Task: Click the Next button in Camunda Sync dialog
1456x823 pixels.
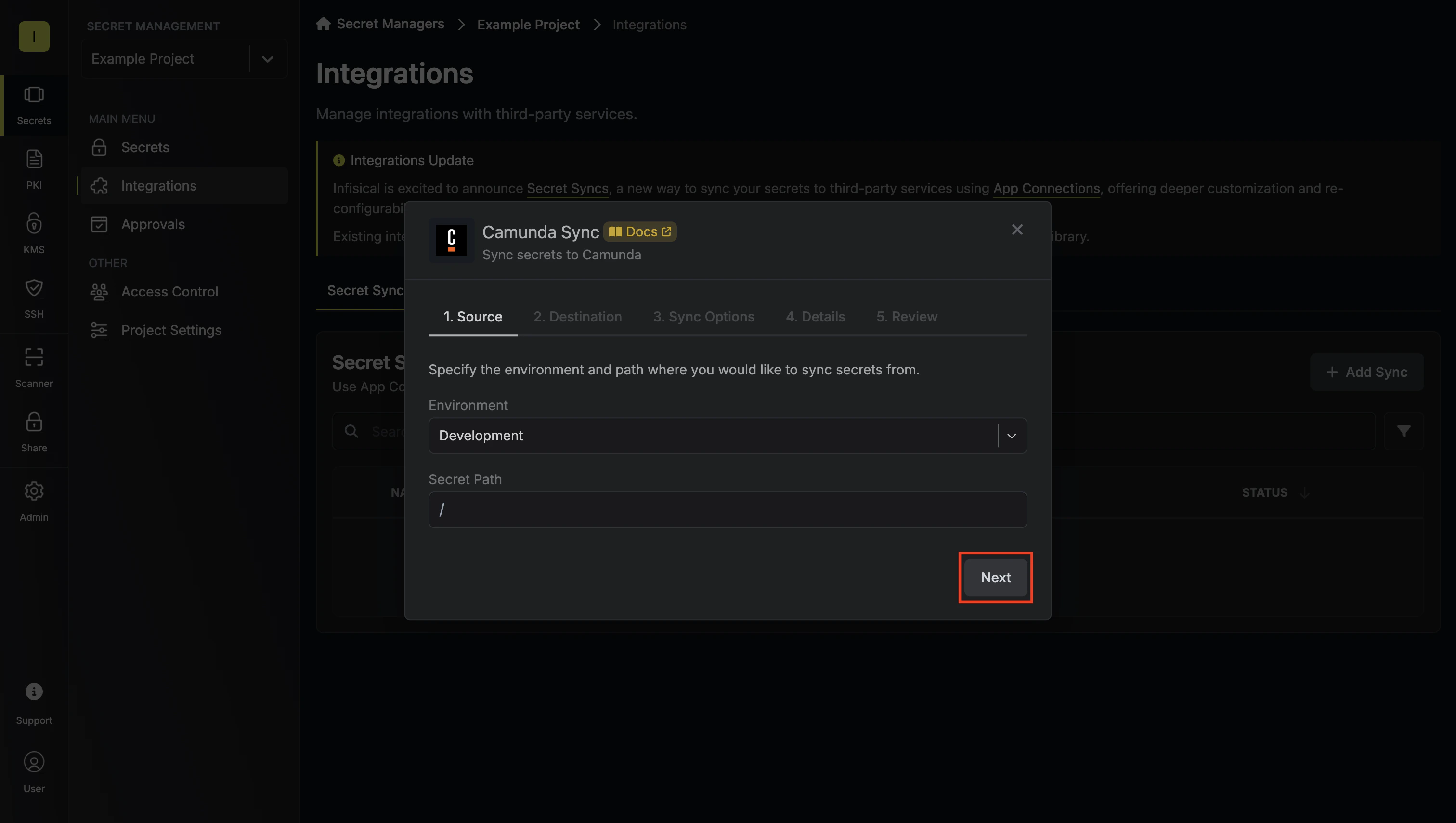Action: [x=995, y=577]
